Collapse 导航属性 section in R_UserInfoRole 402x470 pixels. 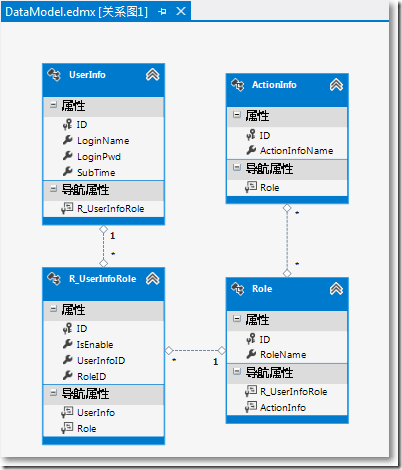coord(53,393)
